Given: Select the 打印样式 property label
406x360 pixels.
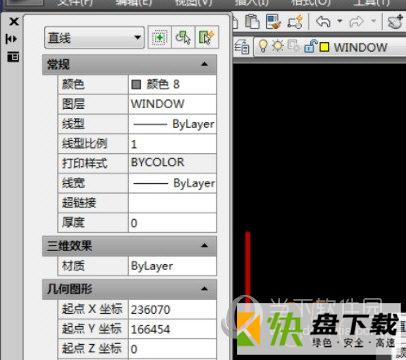Looking at the screenshot, I should click(x=84, y=163).
